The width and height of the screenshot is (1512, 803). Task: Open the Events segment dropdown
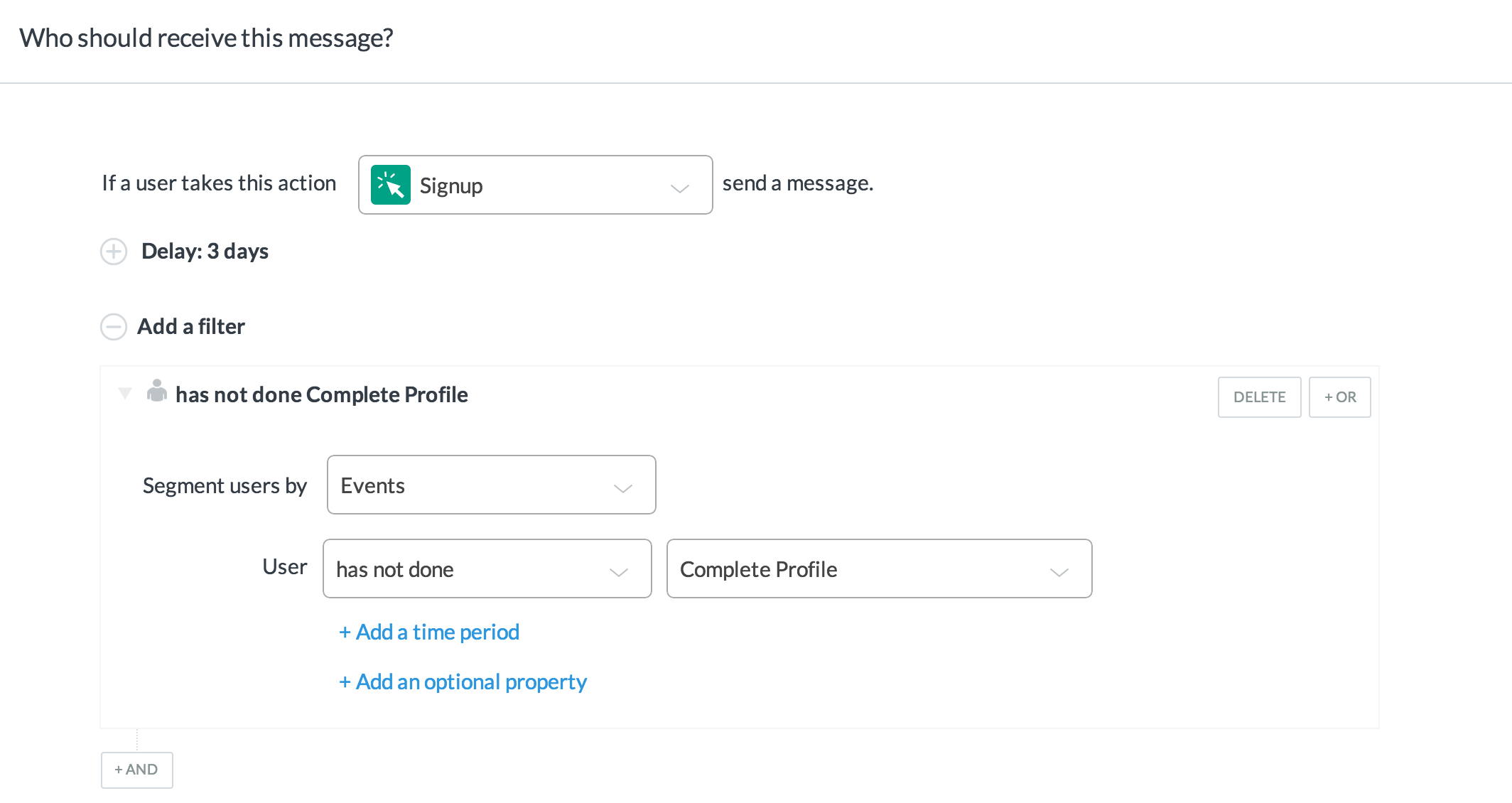coord(490,485)
